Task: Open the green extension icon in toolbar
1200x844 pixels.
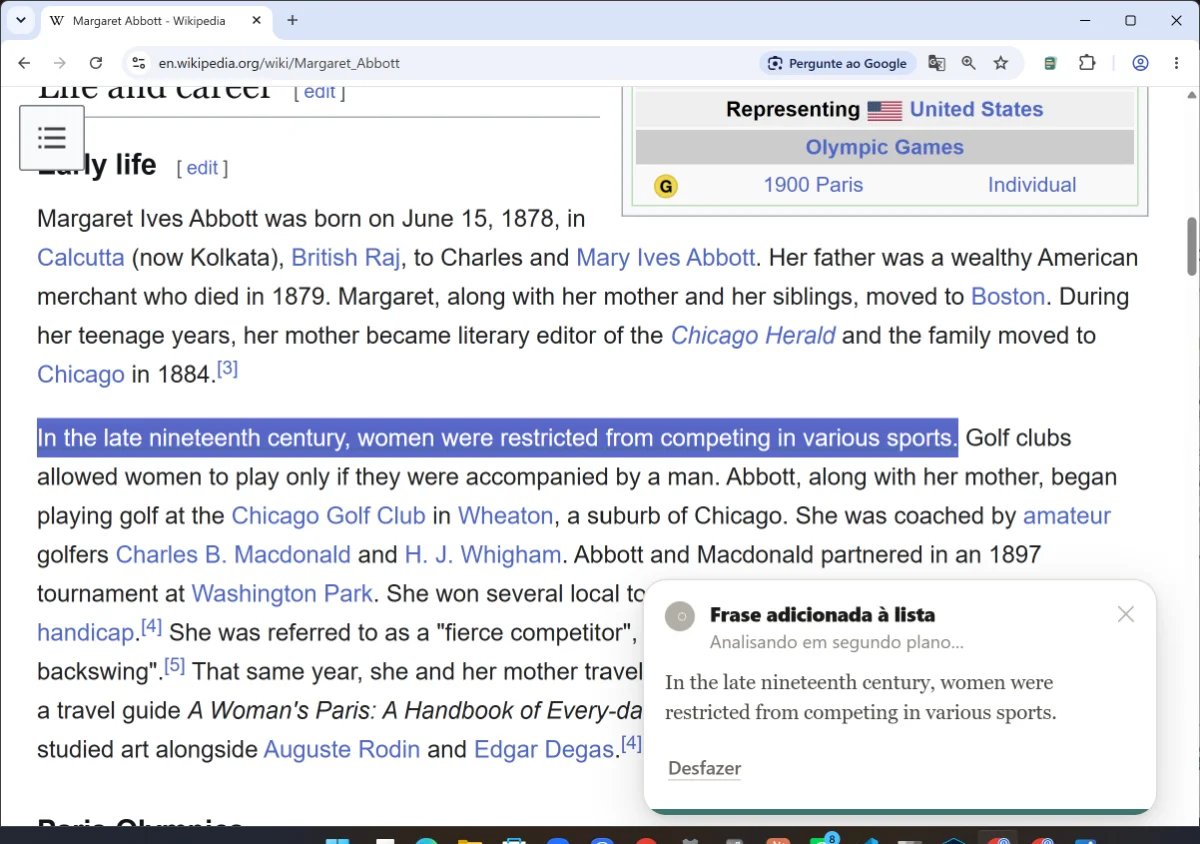Action: pos(1050,63)
